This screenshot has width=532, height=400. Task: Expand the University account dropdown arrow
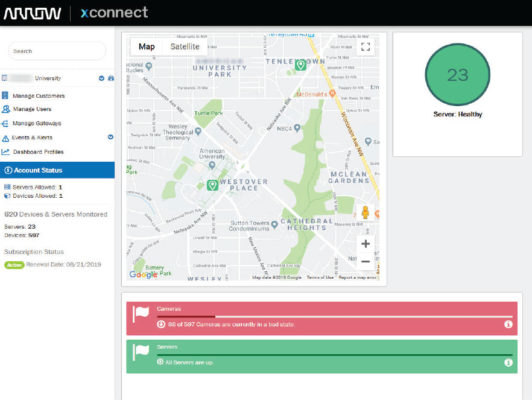click(101, 78)
